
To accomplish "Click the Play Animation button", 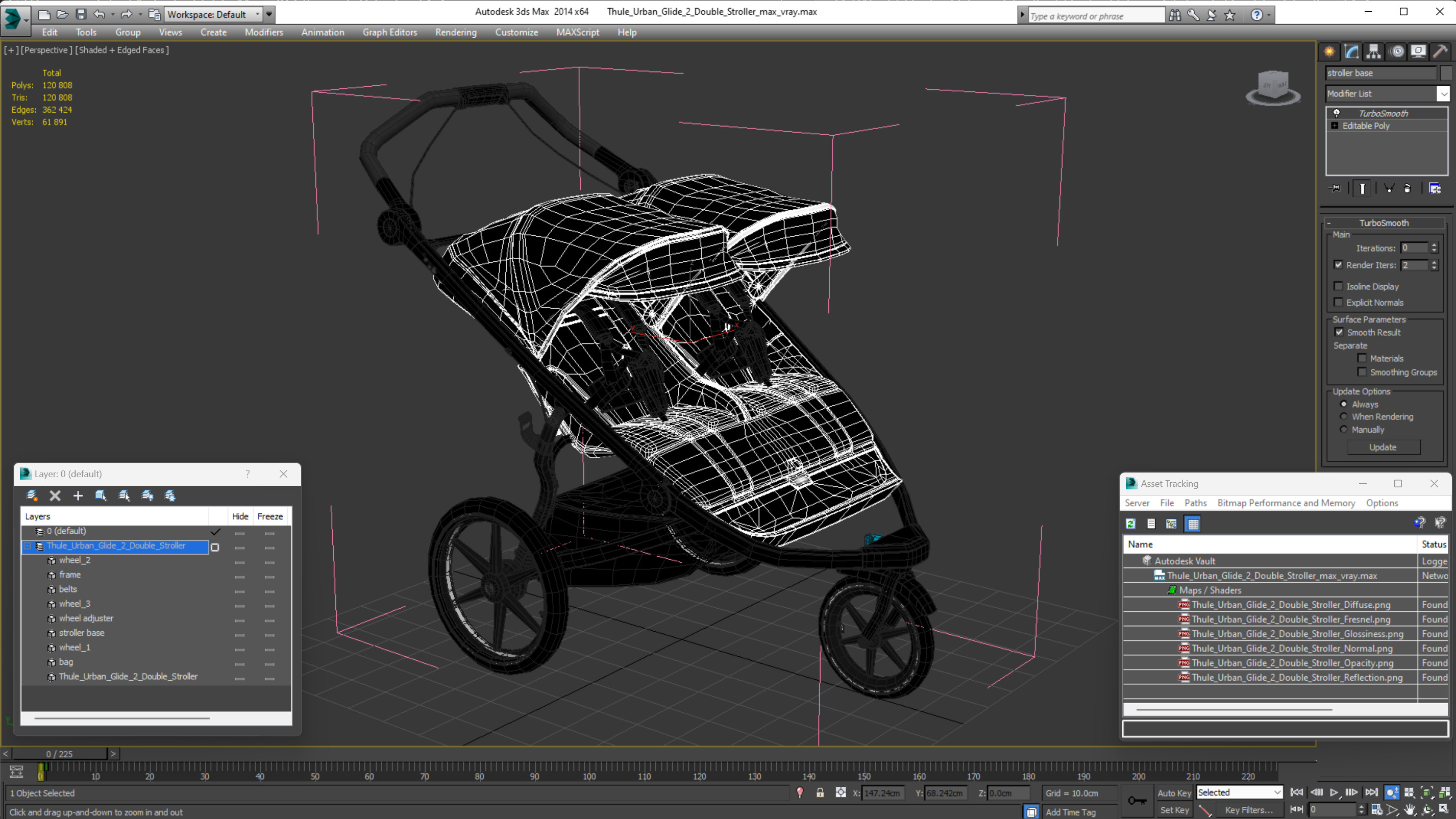I will pos(1334,793).
